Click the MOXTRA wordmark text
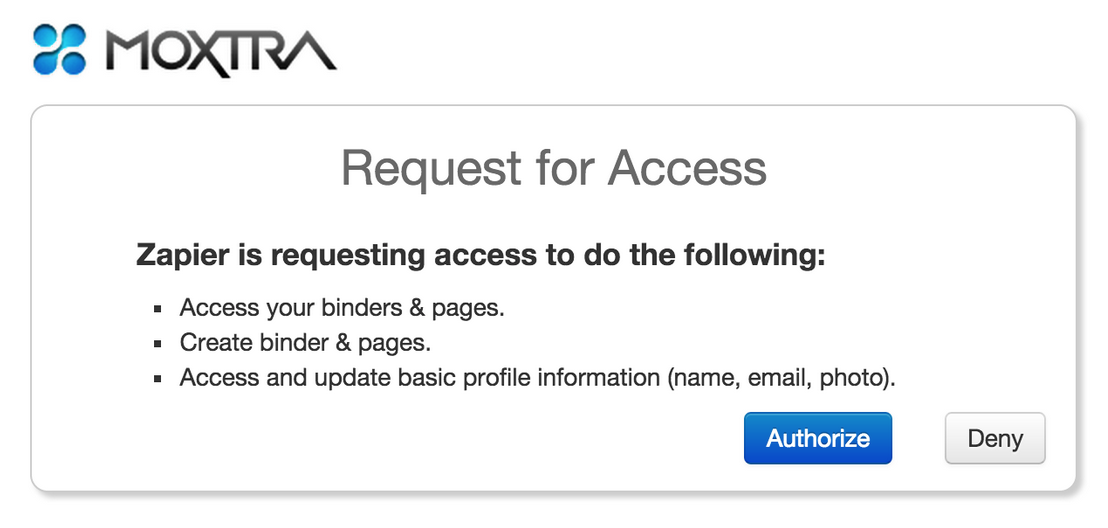Screen dimensions: 1108x528 (221, 51)
